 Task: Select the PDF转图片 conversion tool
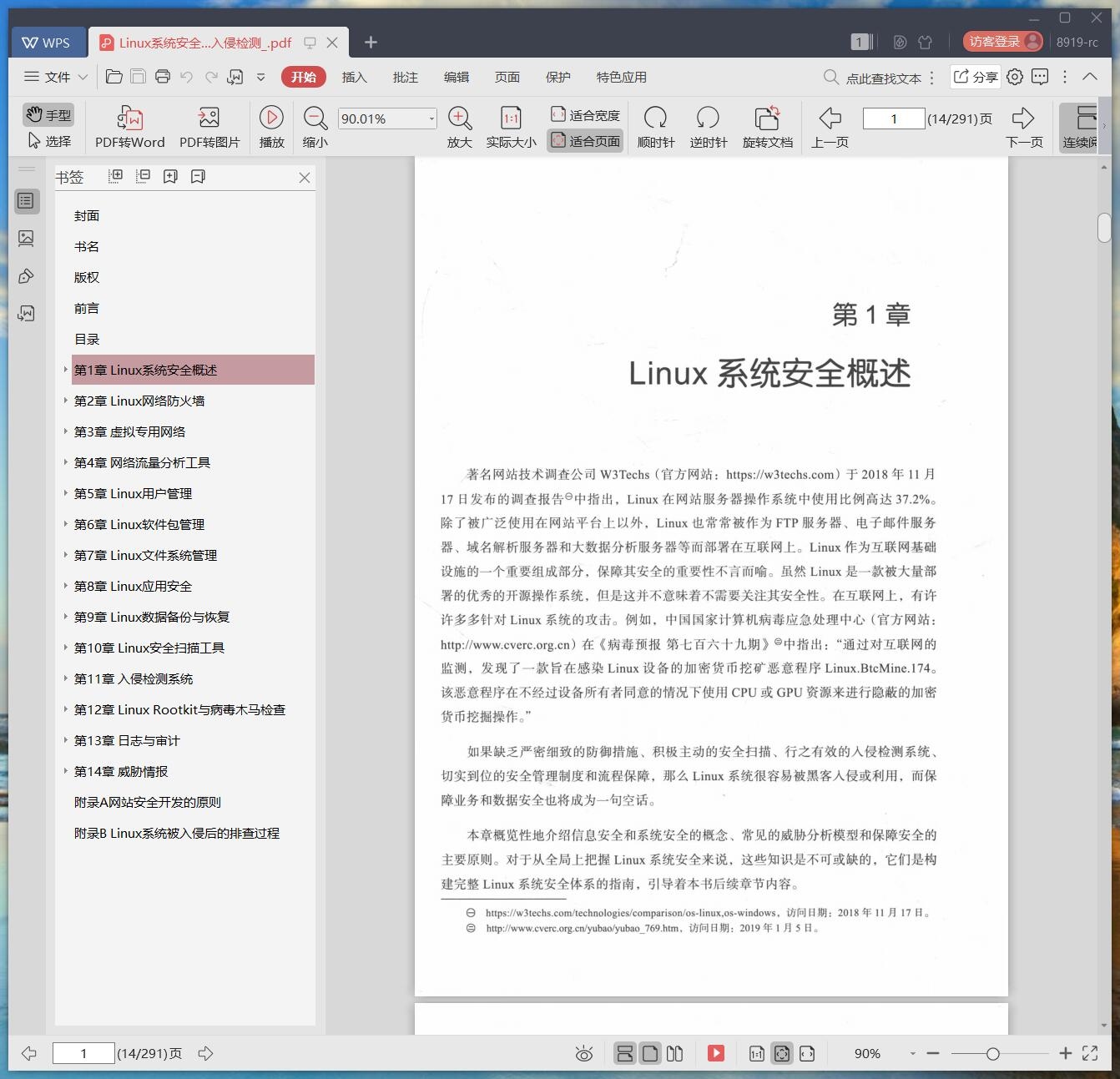click(209, 127)
